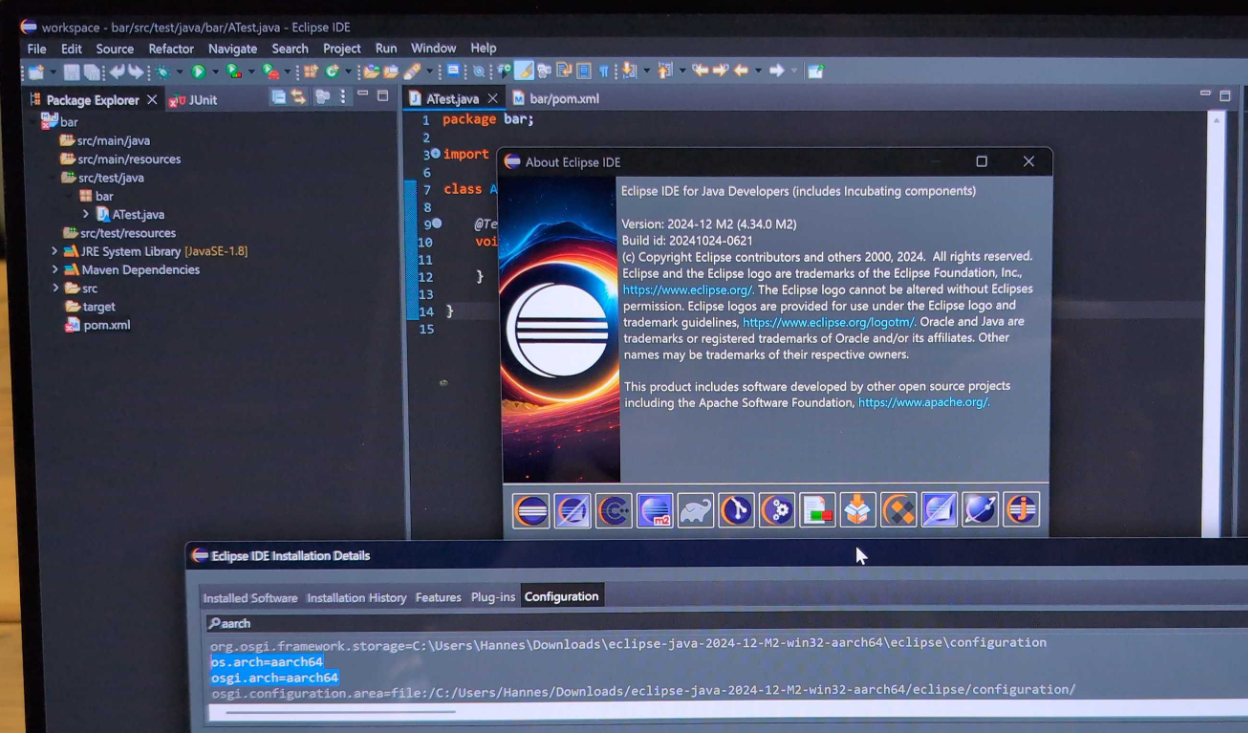This screenshot has width=1248, height=733.
Task: Toggle Link with Editor in Package Explorer
Action: (x=298, y=97)
